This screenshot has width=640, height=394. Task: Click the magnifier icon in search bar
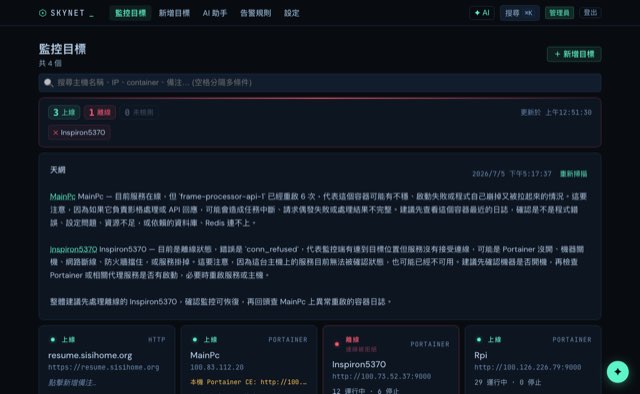coord(49,82)
